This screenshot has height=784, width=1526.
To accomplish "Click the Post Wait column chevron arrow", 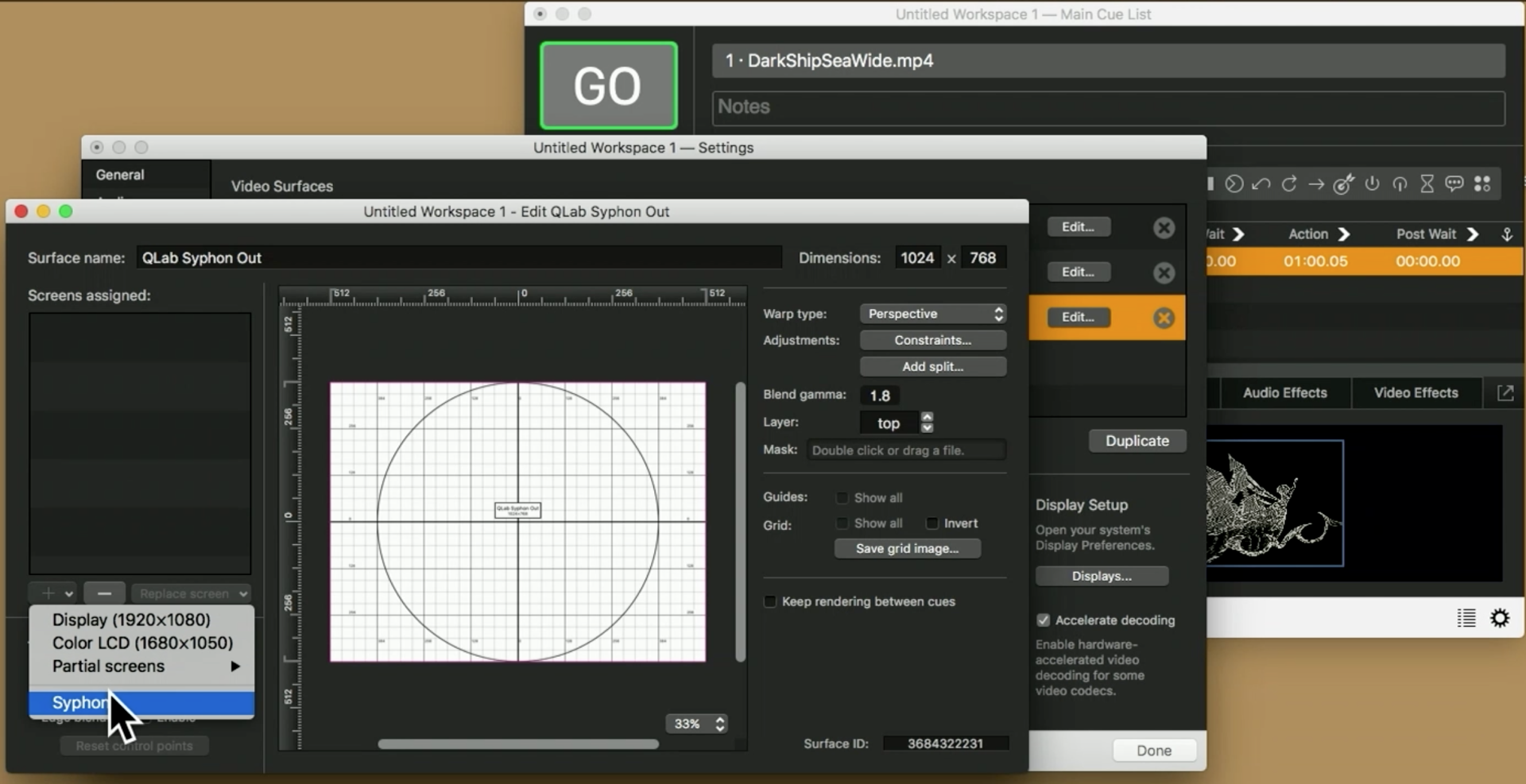I will (x=1472, y=234).
